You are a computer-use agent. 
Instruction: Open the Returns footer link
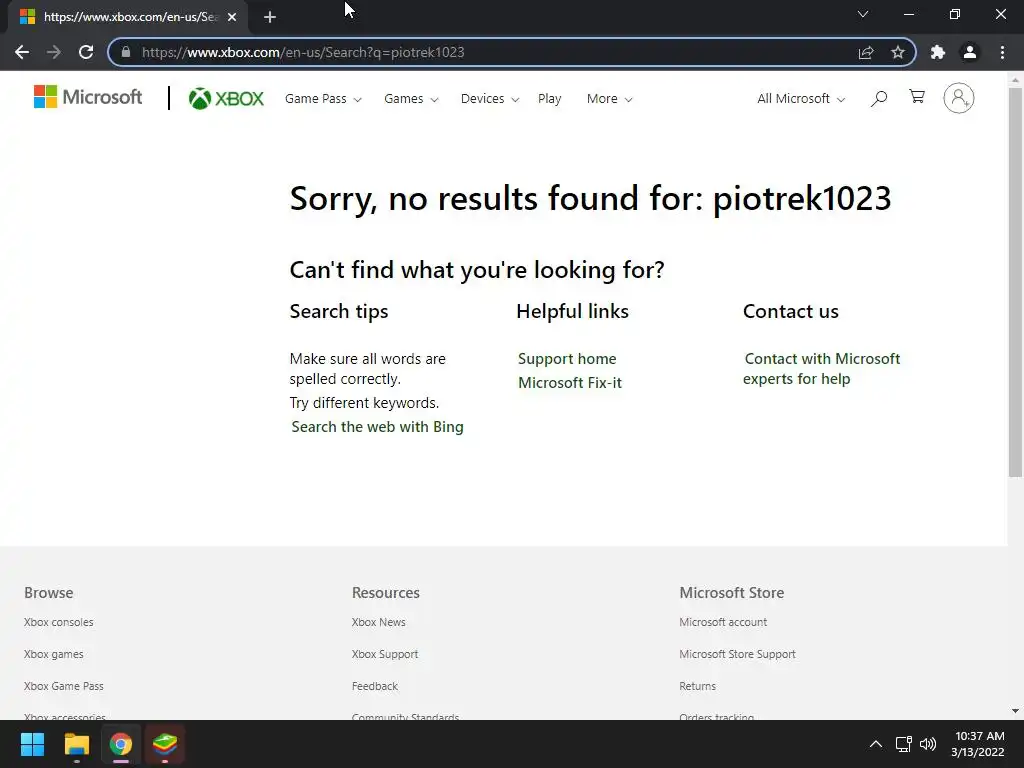pyautogui.click(x=697, y=686)
